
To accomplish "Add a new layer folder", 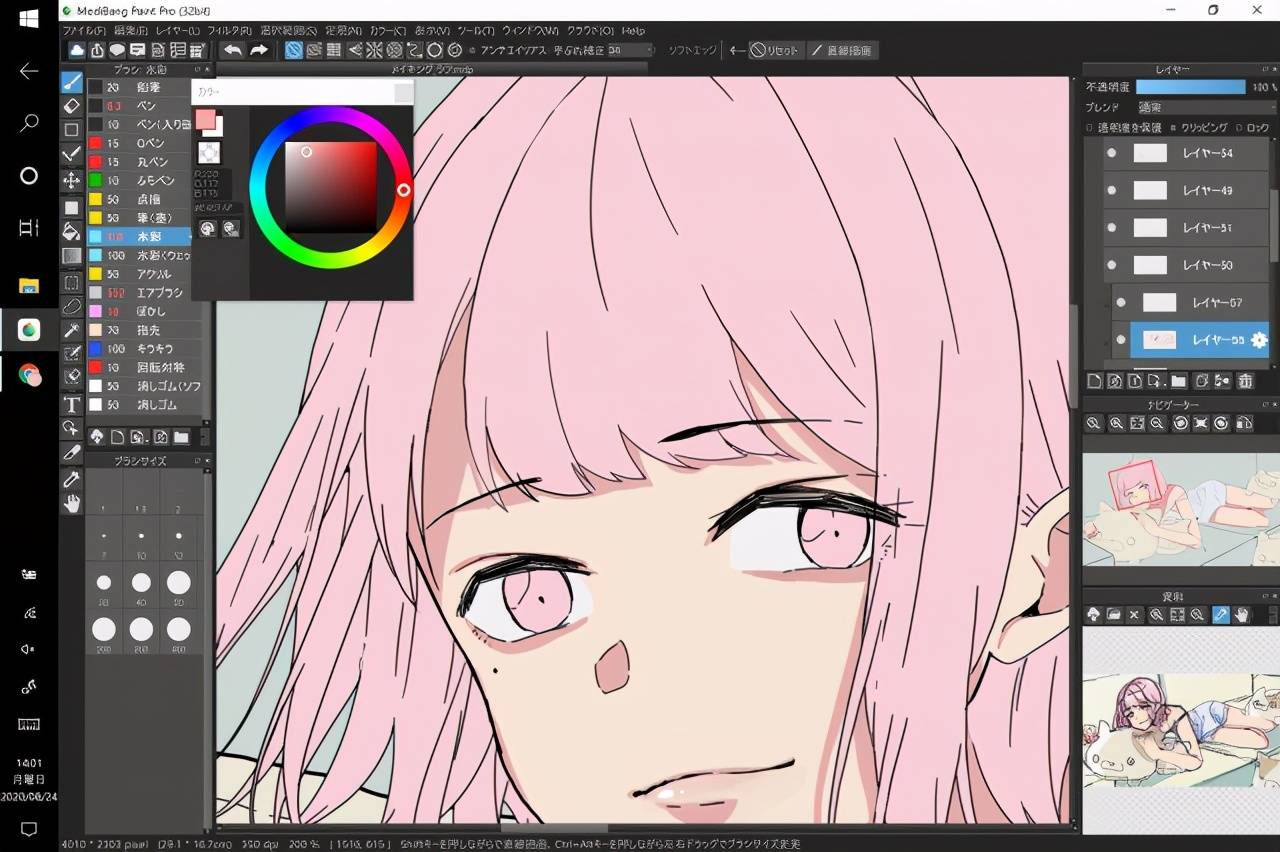I will tap(1179, 381).
